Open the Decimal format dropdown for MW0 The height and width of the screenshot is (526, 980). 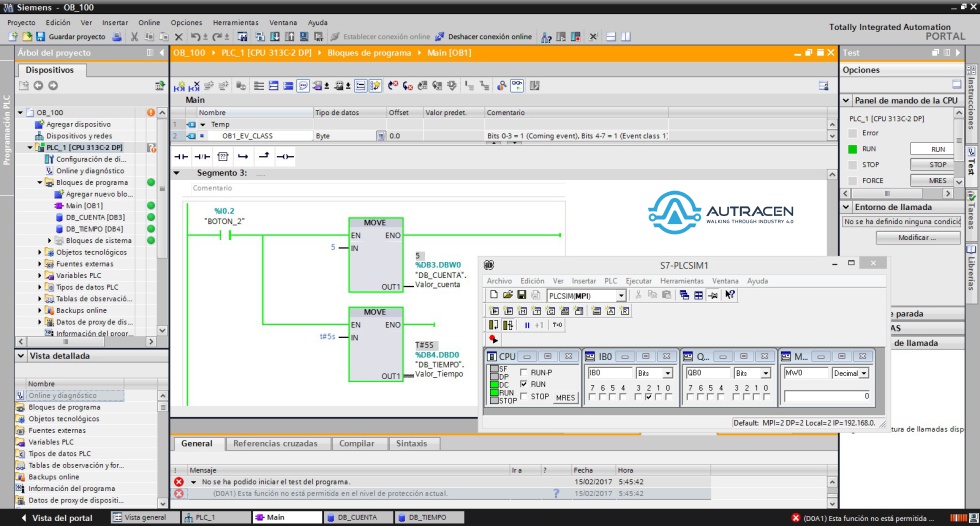click(864, 373)
